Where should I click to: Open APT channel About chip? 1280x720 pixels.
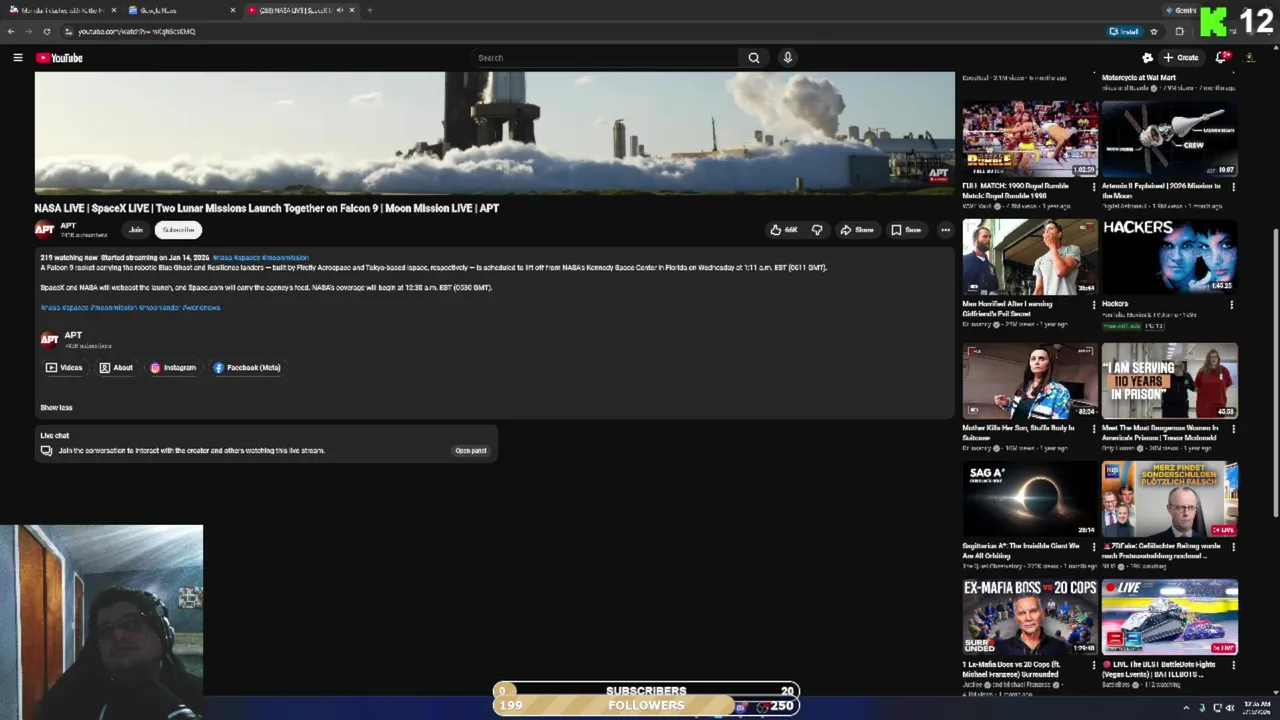pos(116,368)
